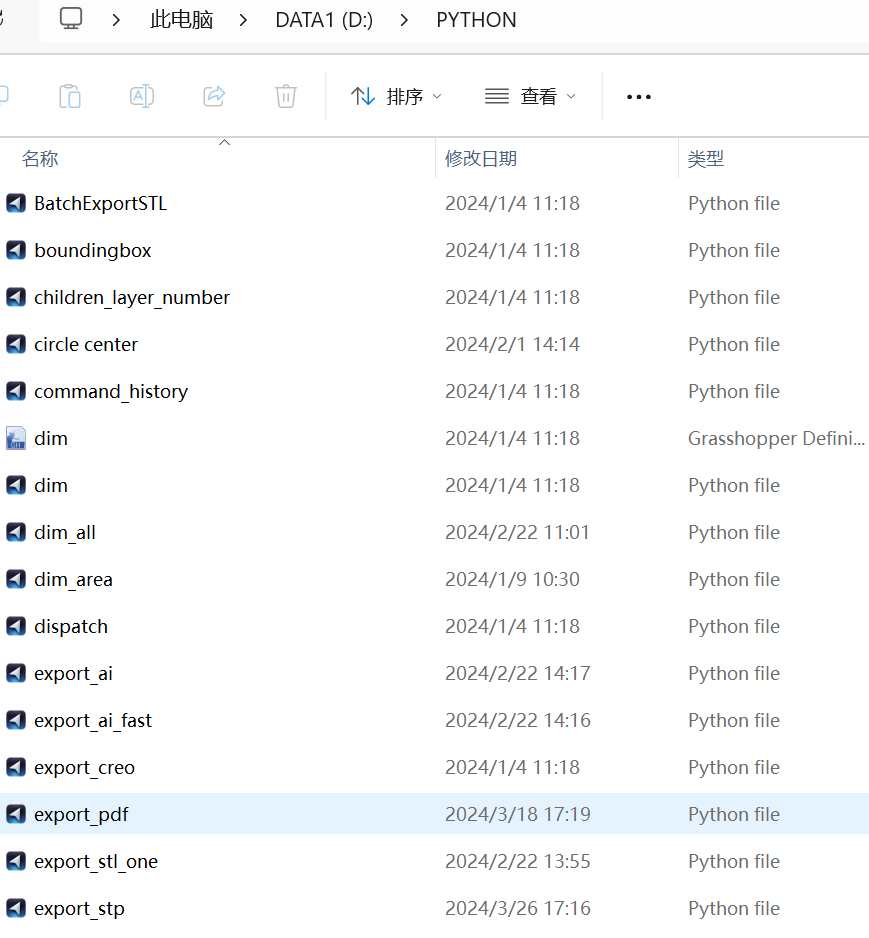Click the Python file icon beside BatchExportSTL

15,203
